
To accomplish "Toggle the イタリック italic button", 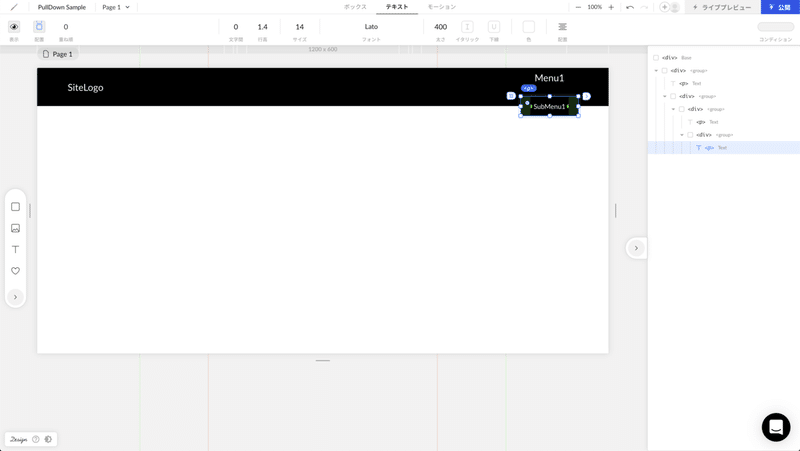I will click(467, 27).
